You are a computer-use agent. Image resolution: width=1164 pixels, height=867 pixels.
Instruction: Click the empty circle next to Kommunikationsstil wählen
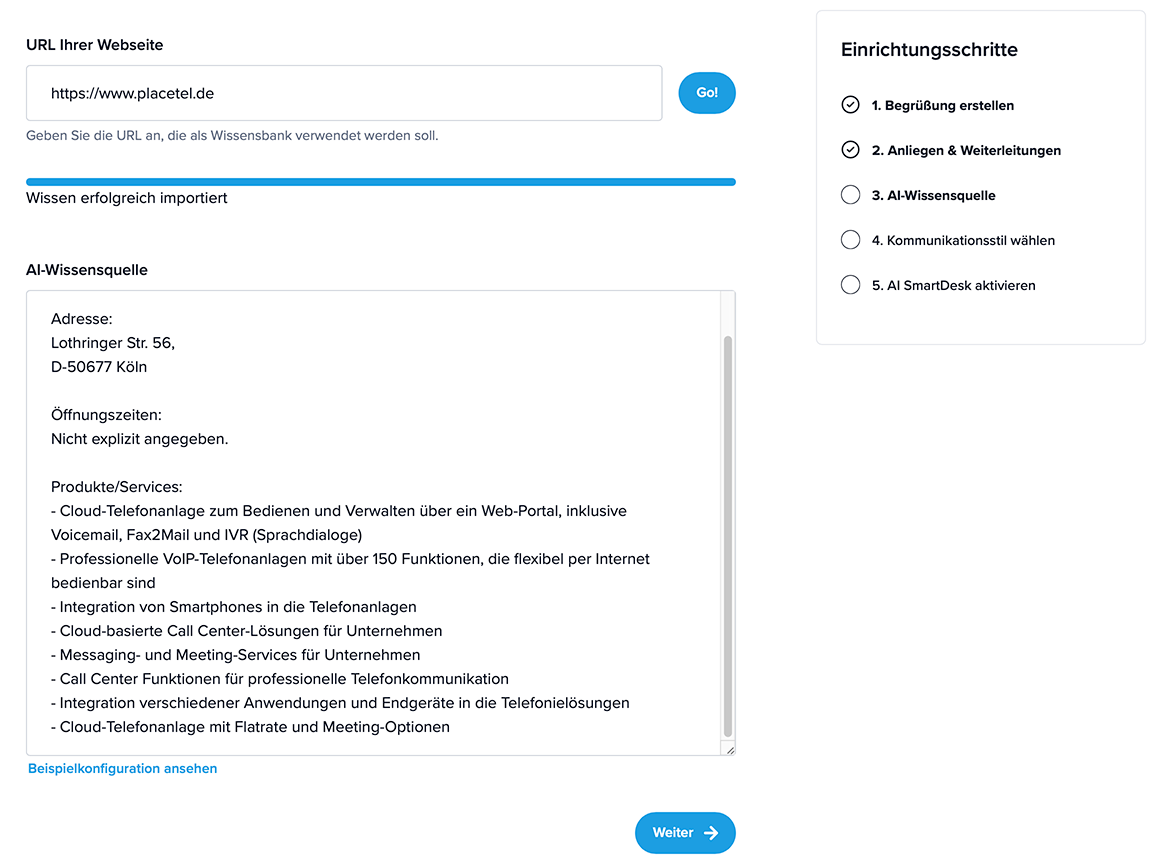tap(850, 240)
